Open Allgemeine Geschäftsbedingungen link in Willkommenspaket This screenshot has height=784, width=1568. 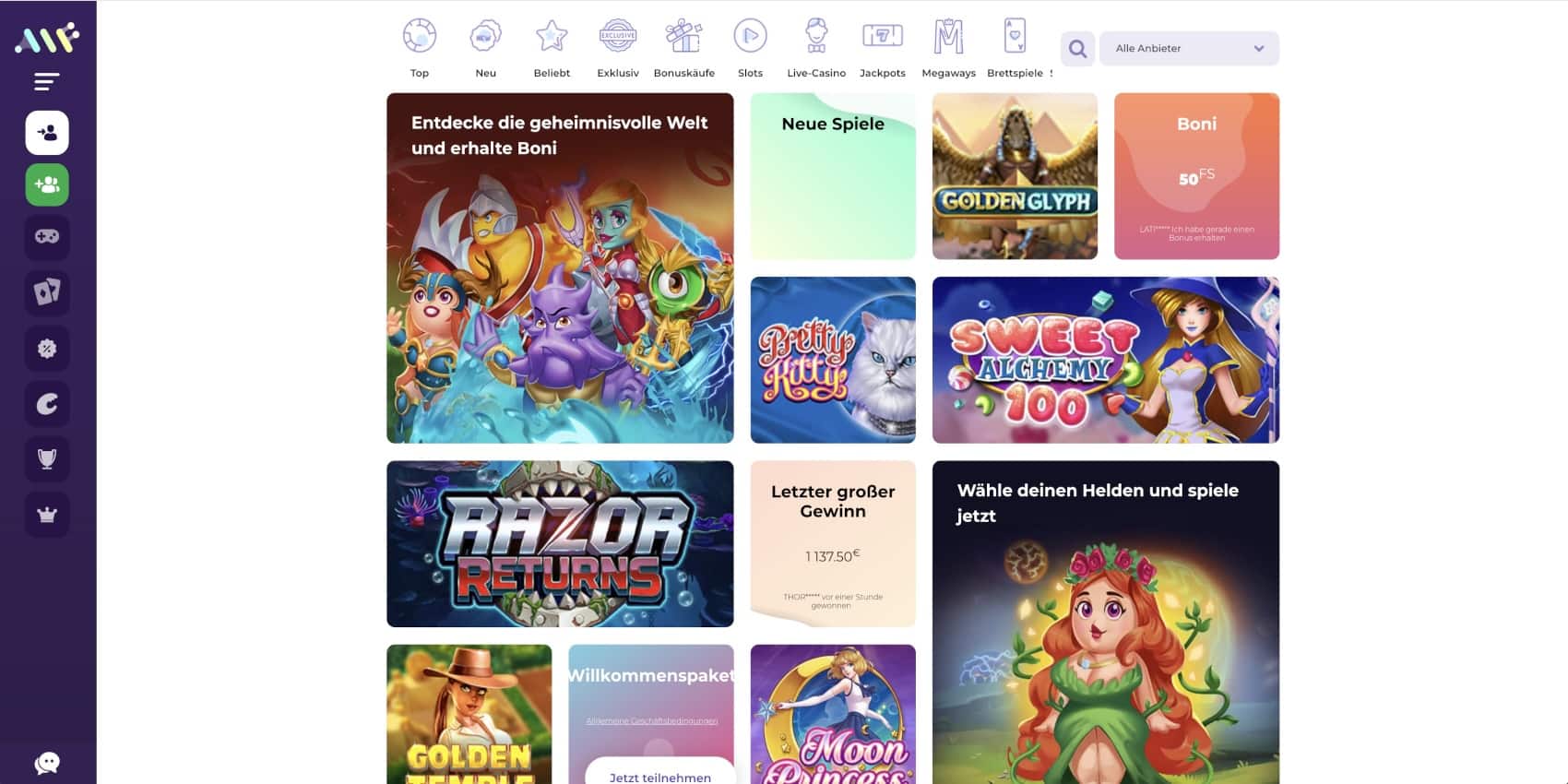click(x=651, y=721)
